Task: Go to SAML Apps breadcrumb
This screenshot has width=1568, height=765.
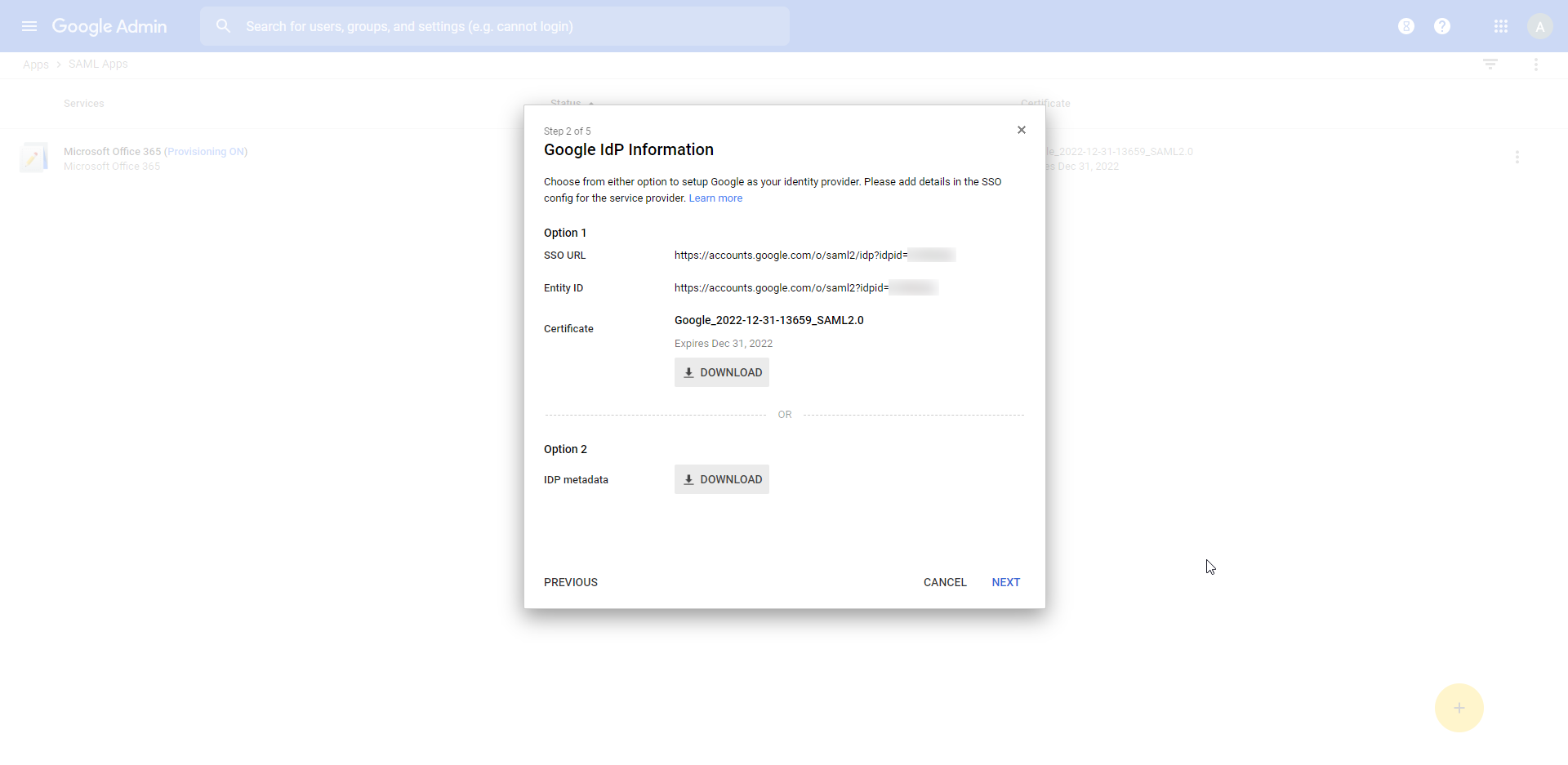Action: [98, 64]
